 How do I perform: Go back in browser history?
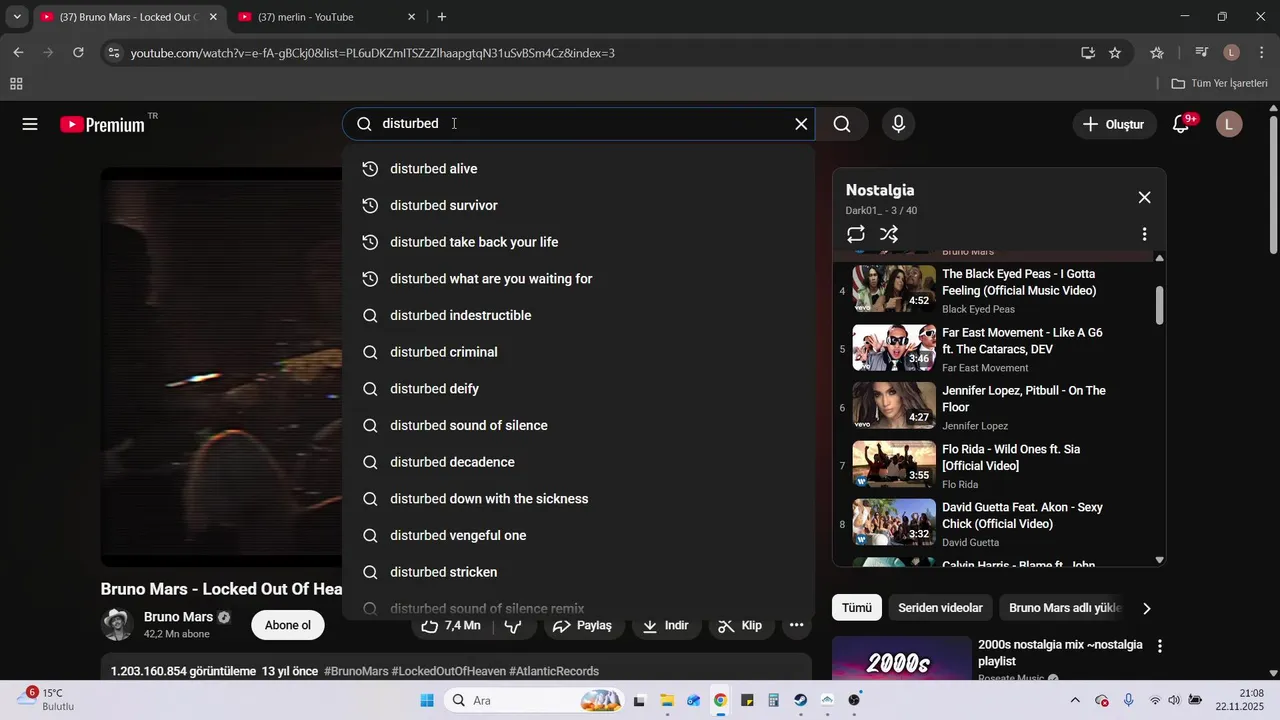click(18, 53)
